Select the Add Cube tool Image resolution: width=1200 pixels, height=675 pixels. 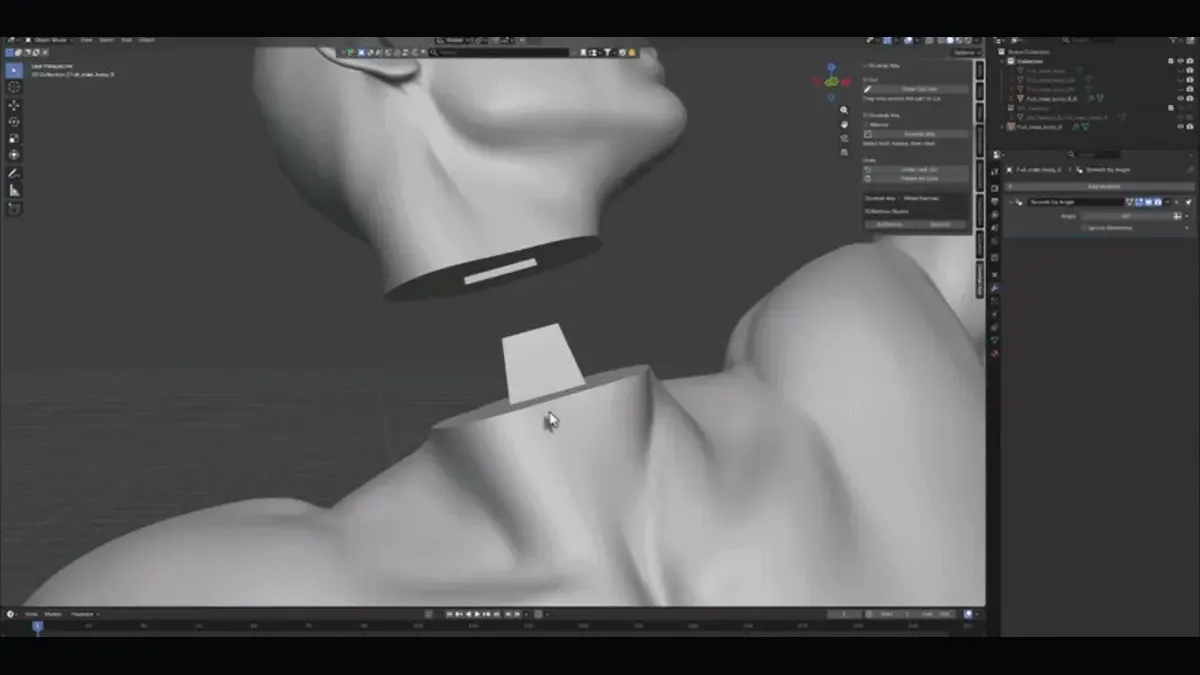click(14, 208)
